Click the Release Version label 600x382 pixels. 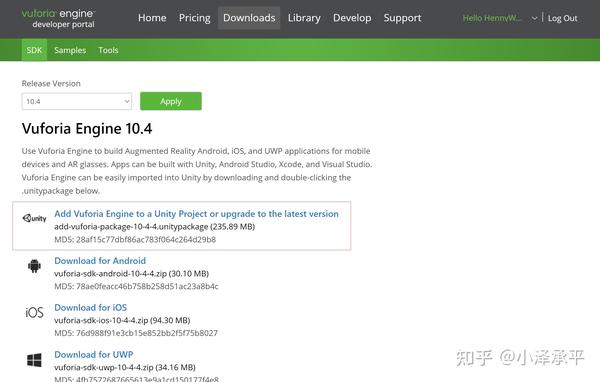(51, 83)
